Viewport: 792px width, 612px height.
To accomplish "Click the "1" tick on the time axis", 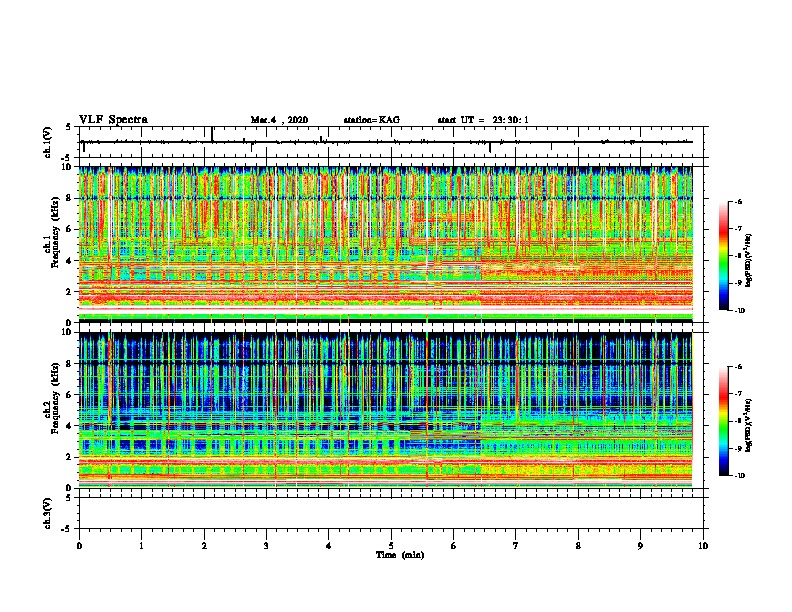I will point(141,546).
